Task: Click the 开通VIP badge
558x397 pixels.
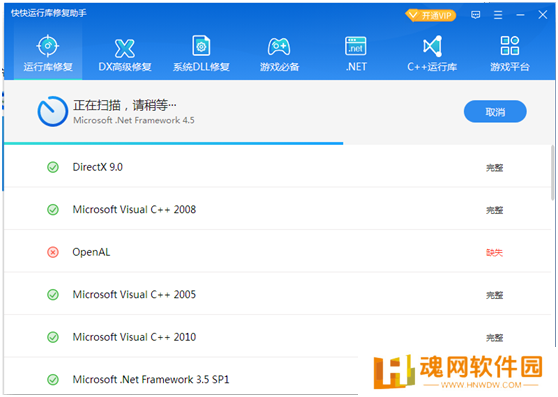Action: pos(431,15)
